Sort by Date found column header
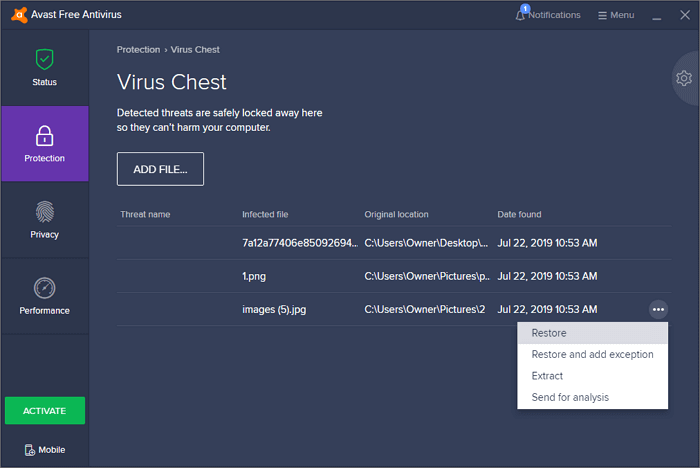This screenshot has width=700, height=468. (519, 214)
